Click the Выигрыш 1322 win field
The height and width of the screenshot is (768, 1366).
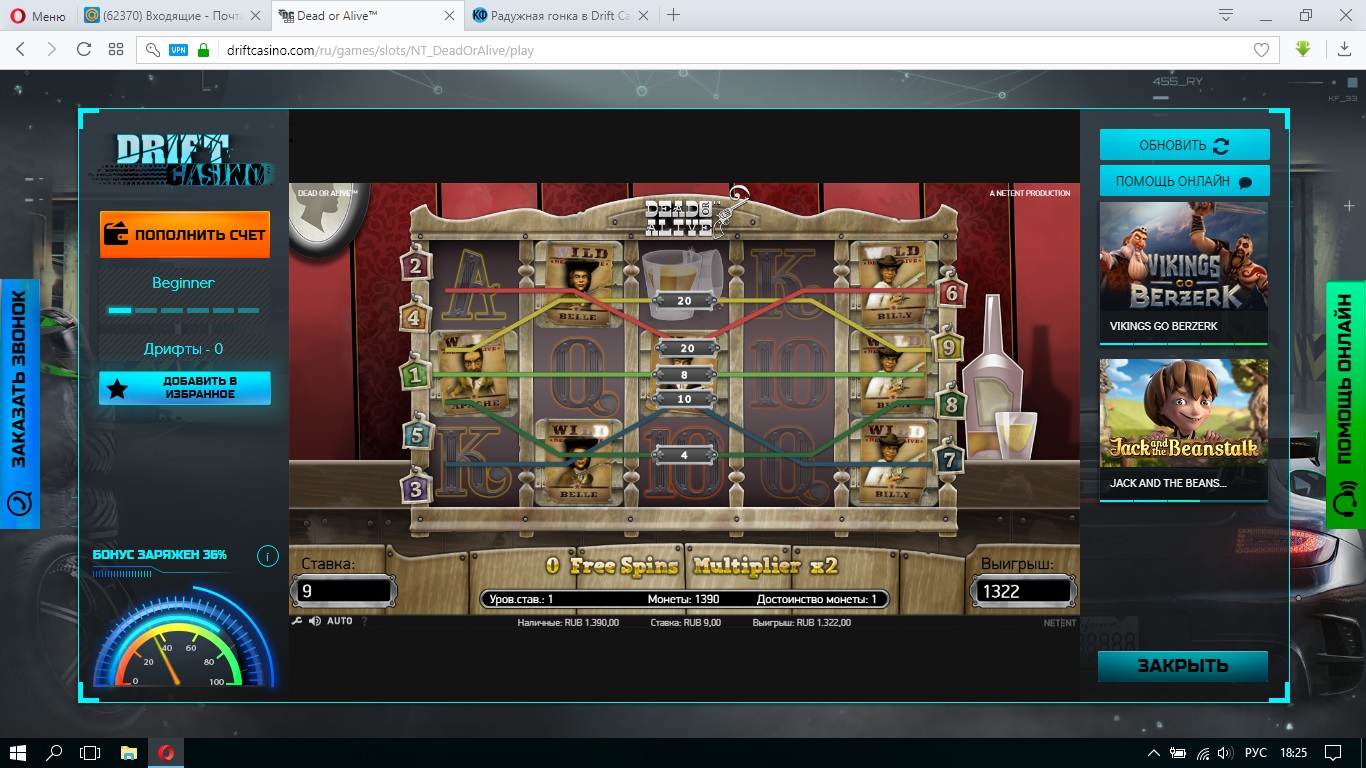1025,591
